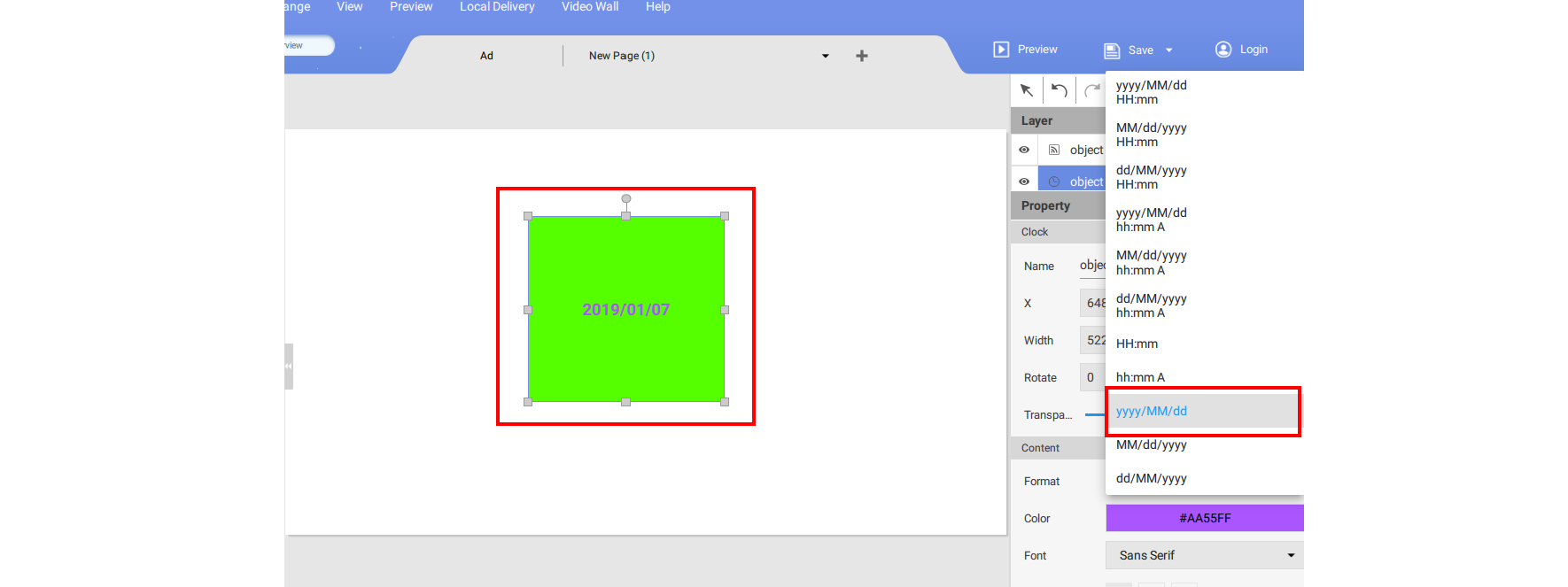Collapse the left side panel handle

(288, 366)
